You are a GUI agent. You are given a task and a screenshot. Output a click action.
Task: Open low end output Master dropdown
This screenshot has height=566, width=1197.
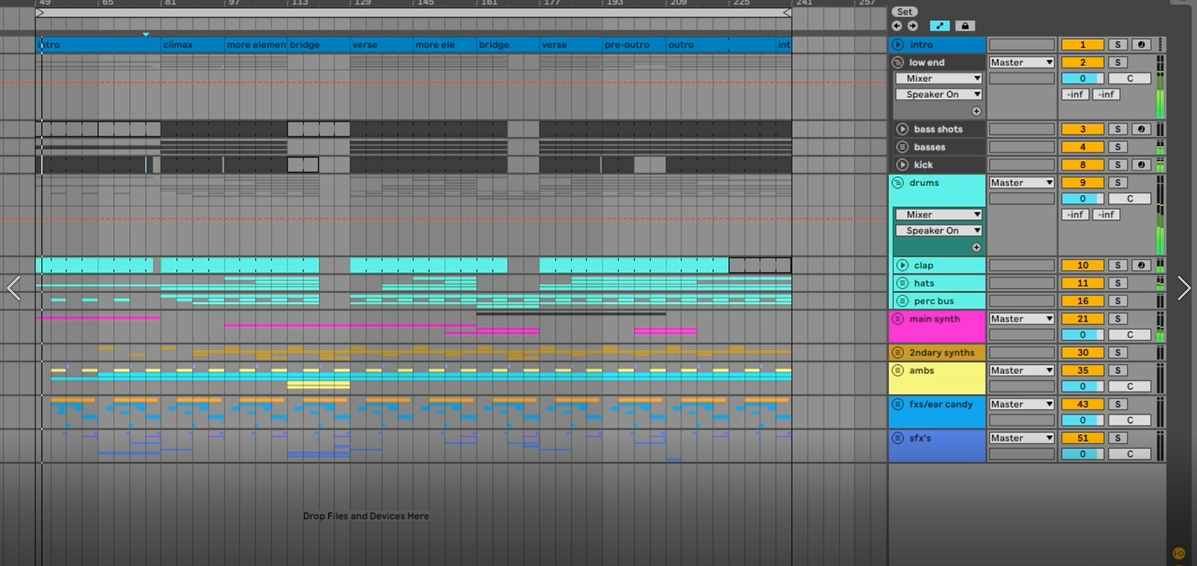click(x=1021, y=63)
